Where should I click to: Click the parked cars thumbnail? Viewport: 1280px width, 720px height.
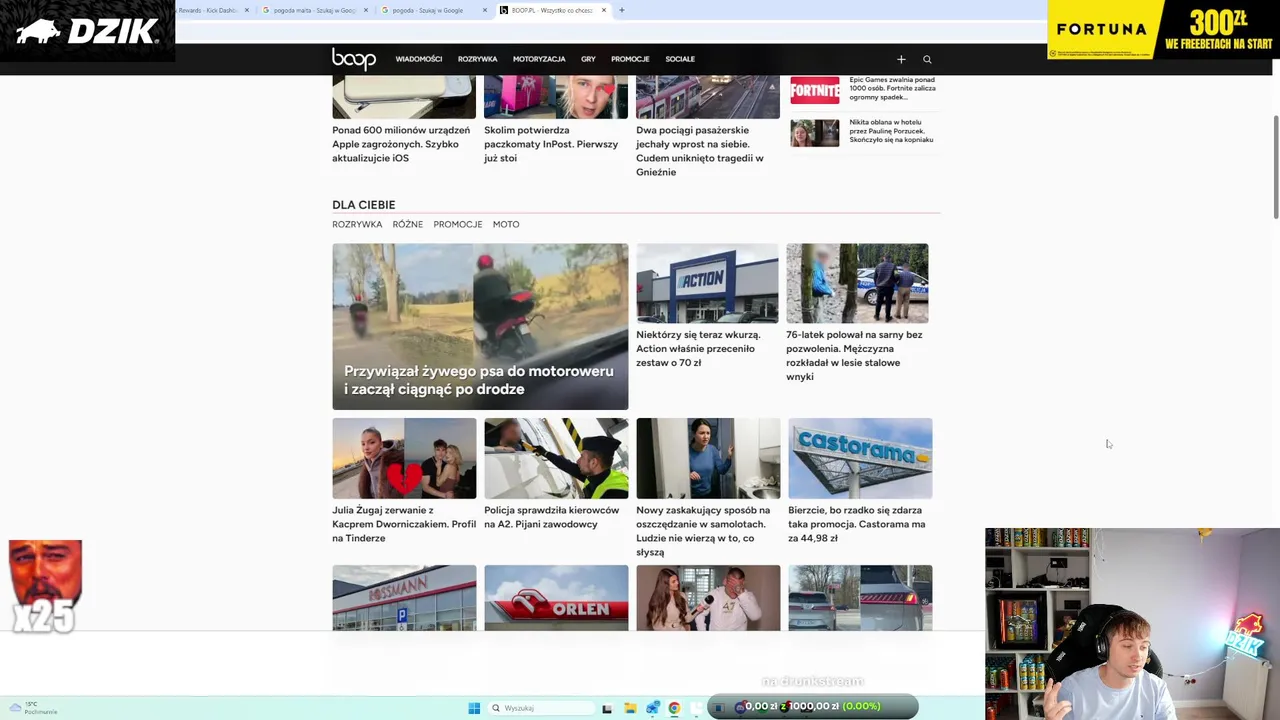click(x=860, y=598)
